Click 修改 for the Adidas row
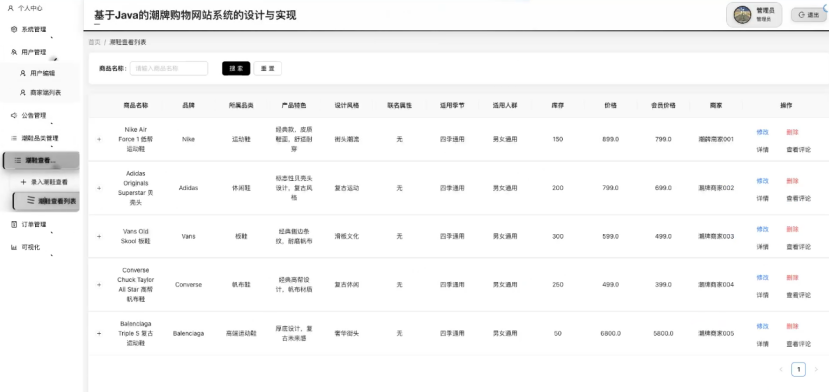Screen dimensions: 829x392 (x=762, y=181)
